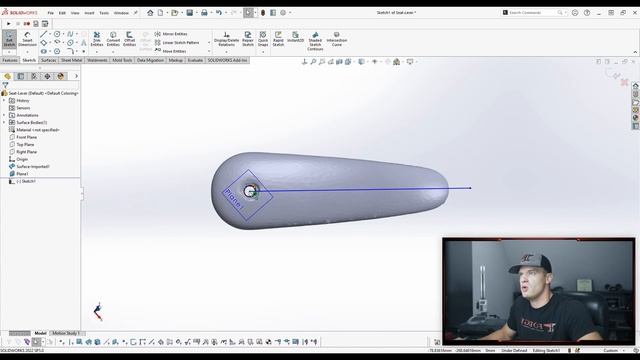Switch to the Motion Study 1 tab
The width and height of the screenshot is (640, 360).
coord(65,333)
